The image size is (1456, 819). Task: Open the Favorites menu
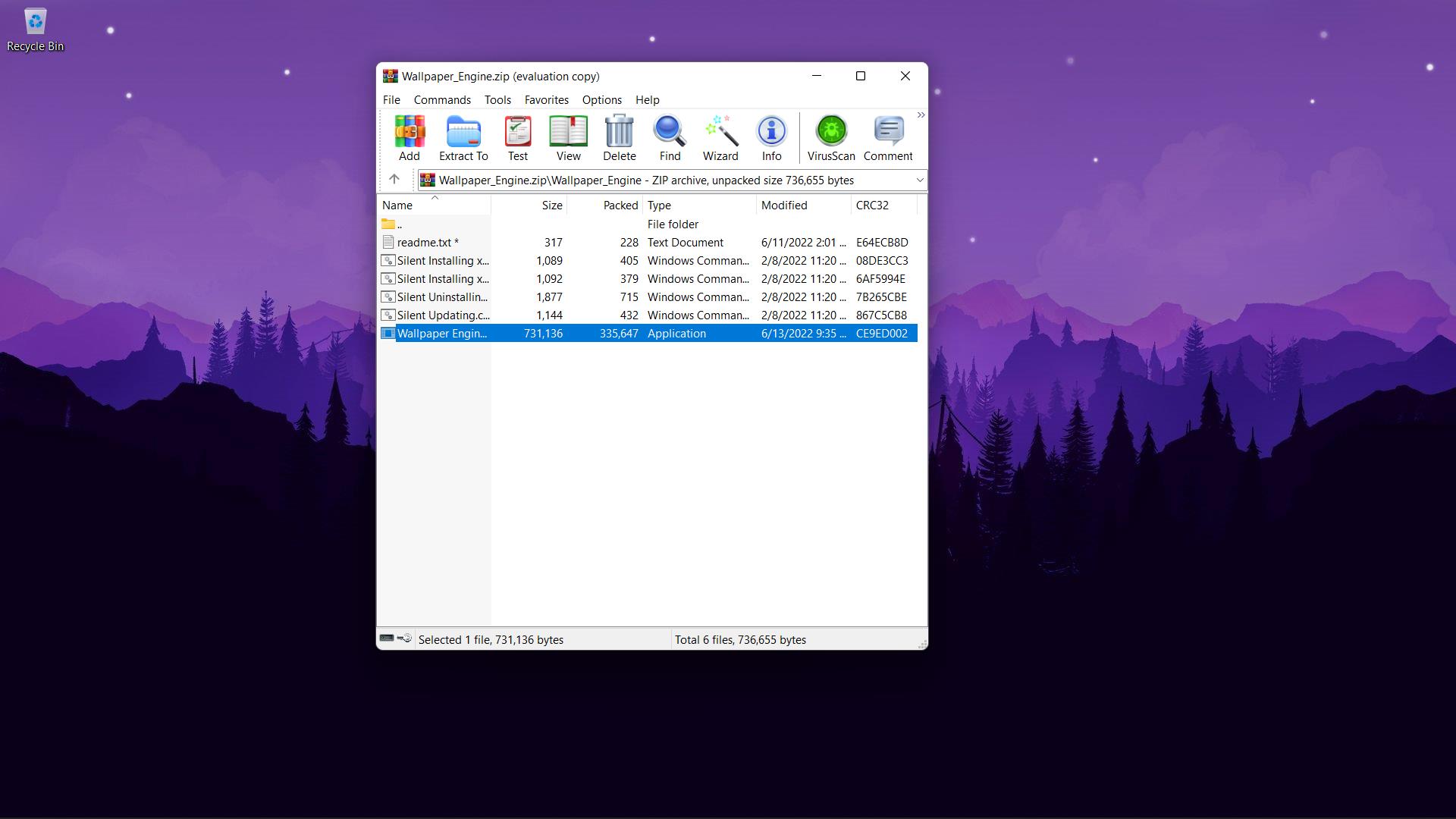pyautogui.click(x=546, y=100)
